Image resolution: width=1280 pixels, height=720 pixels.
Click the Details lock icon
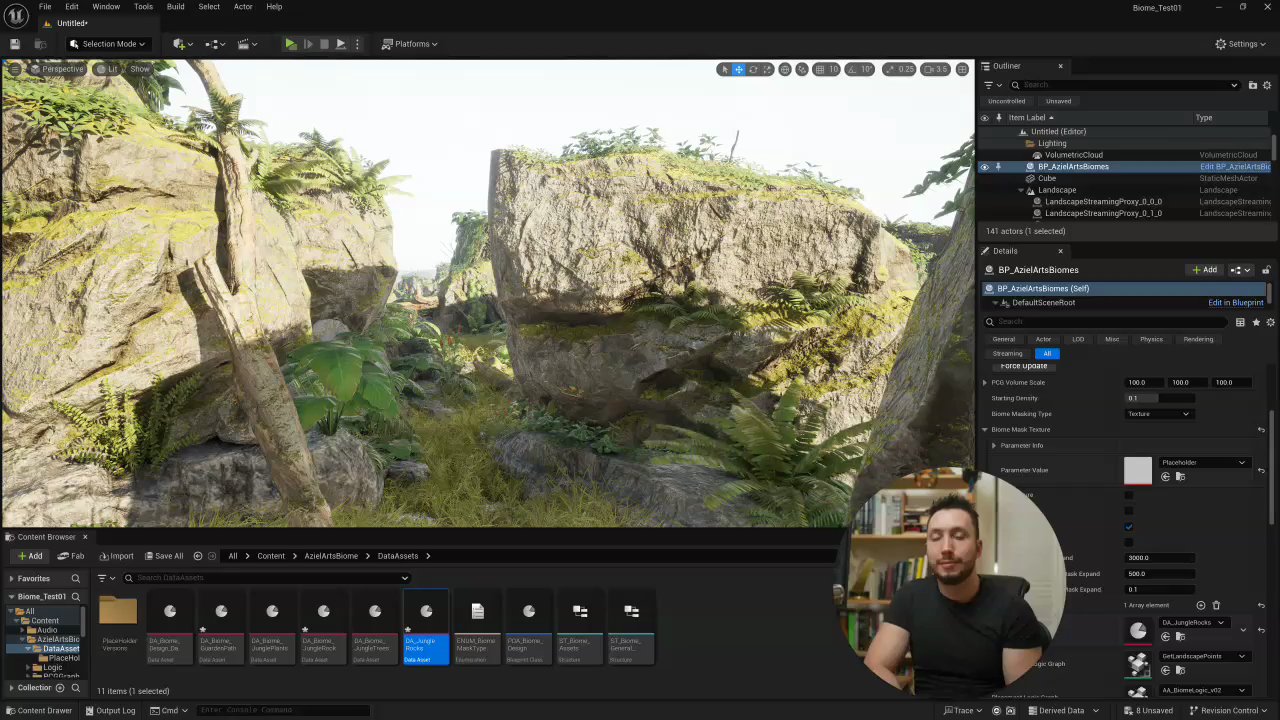pos(1266,270)
